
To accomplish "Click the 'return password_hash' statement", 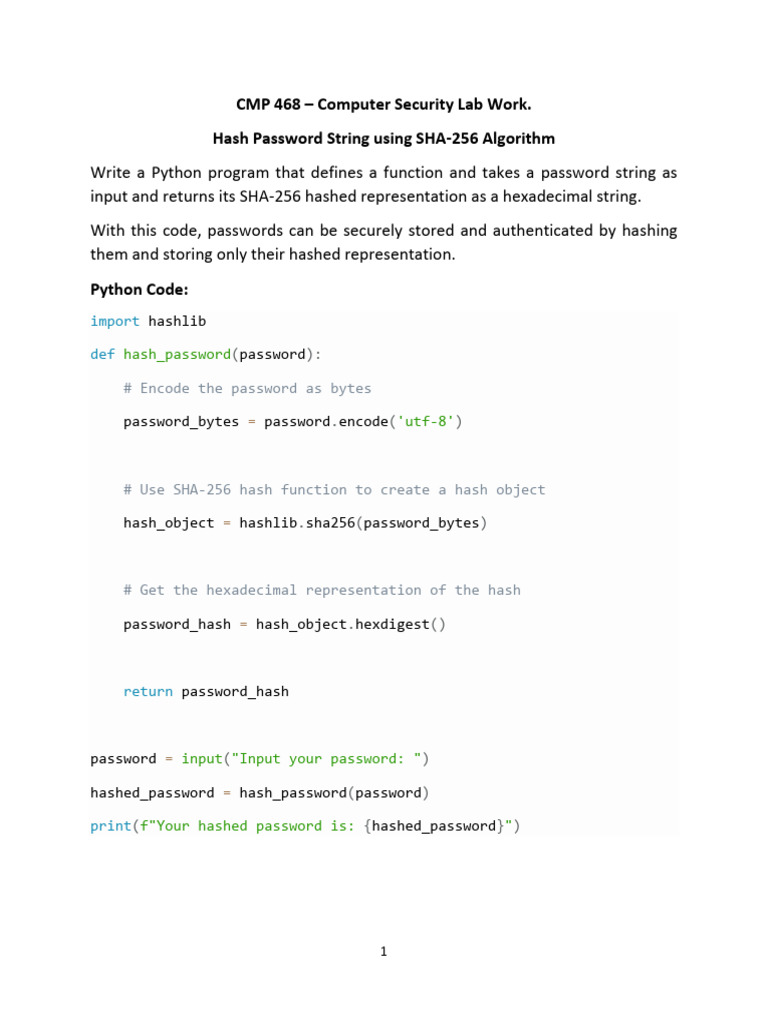I will (x=206, y=691).
